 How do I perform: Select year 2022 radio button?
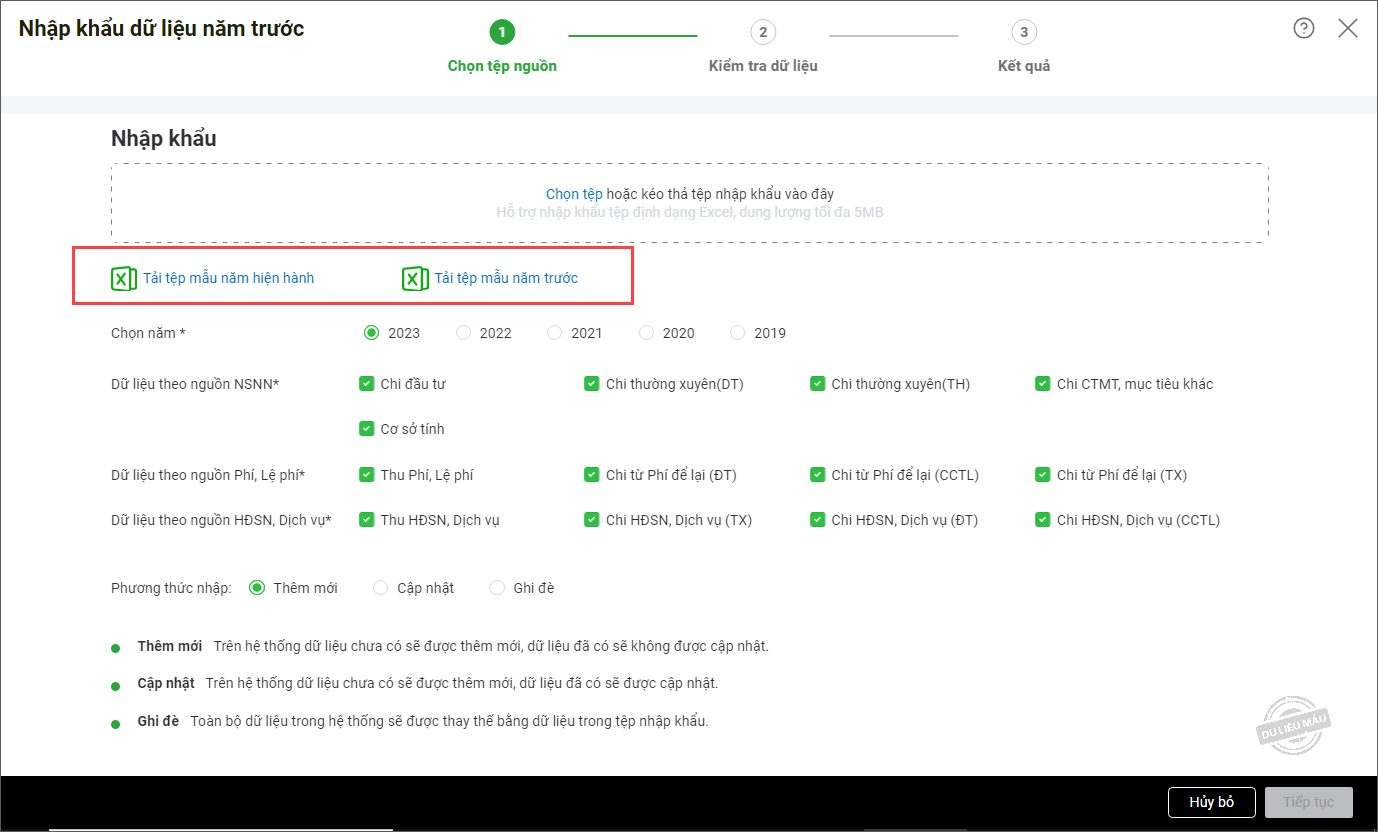[x=464, y=333]
